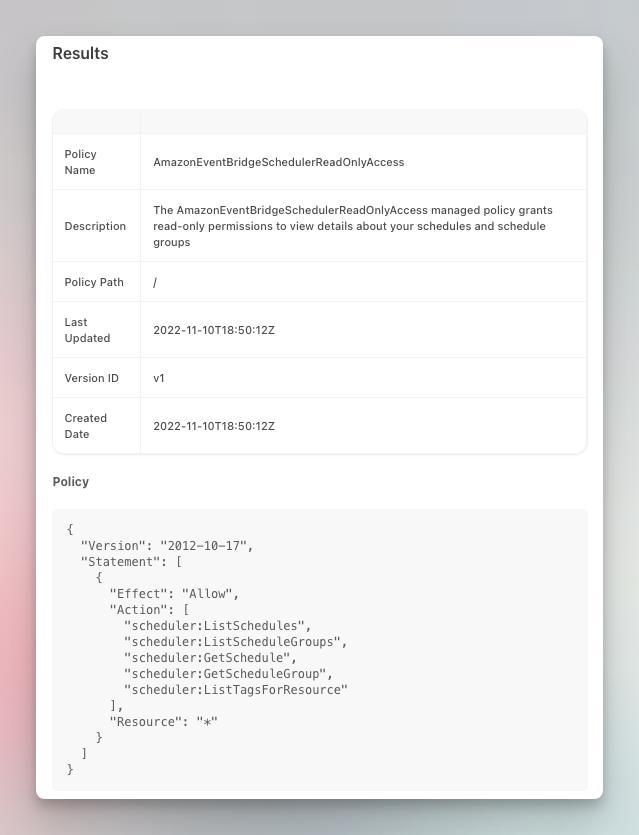639x835 pixels.
Task: Click the Version ID label
Action: (92, 378)
